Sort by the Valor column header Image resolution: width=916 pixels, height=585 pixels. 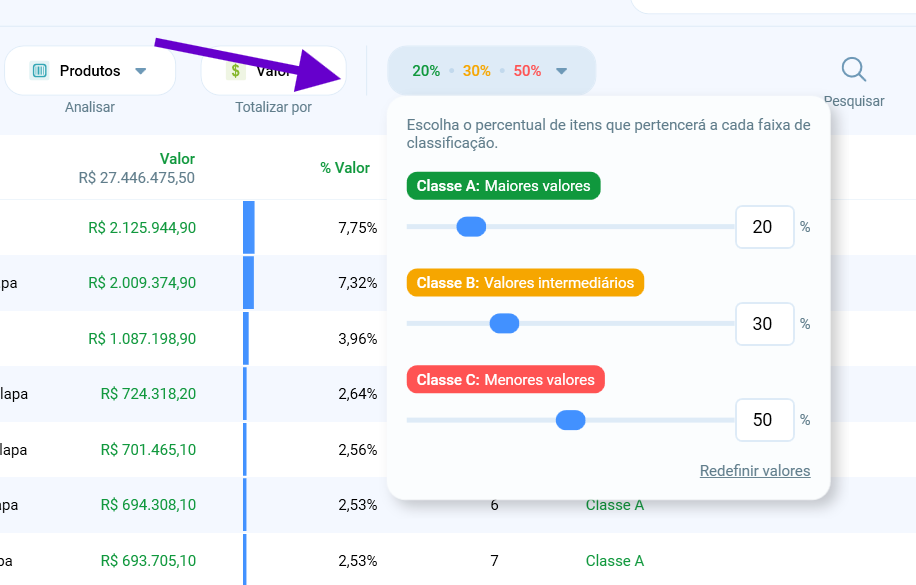[x=177, y=159]
